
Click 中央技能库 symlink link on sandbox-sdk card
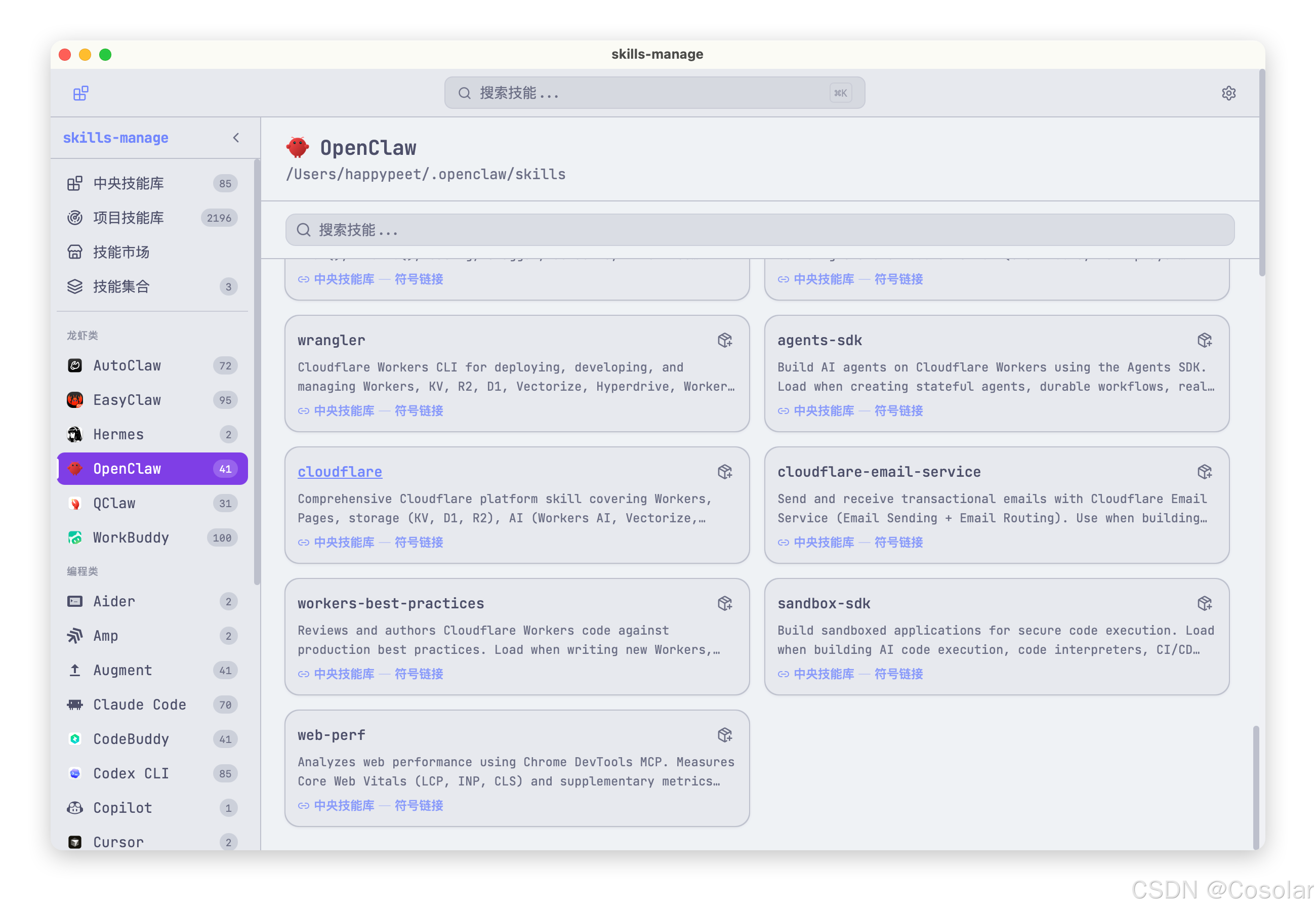[850, 674]
